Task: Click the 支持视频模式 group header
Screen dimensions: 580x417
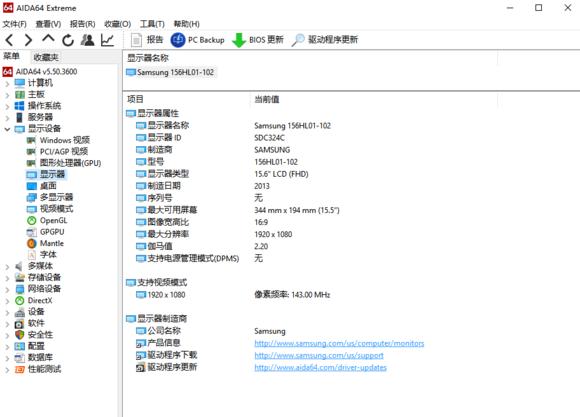Action: [x=157, y=283]
